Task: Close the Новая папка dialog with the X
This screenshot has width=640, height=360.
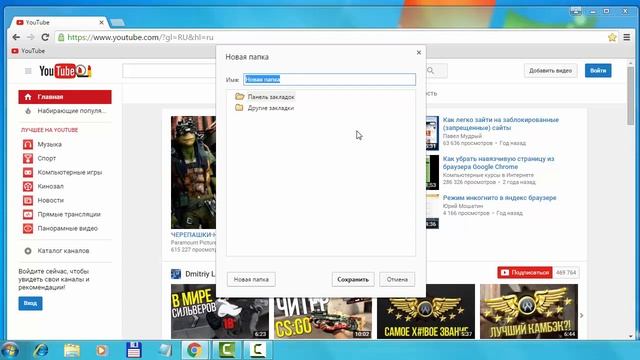Action: [x=418, y=52]
